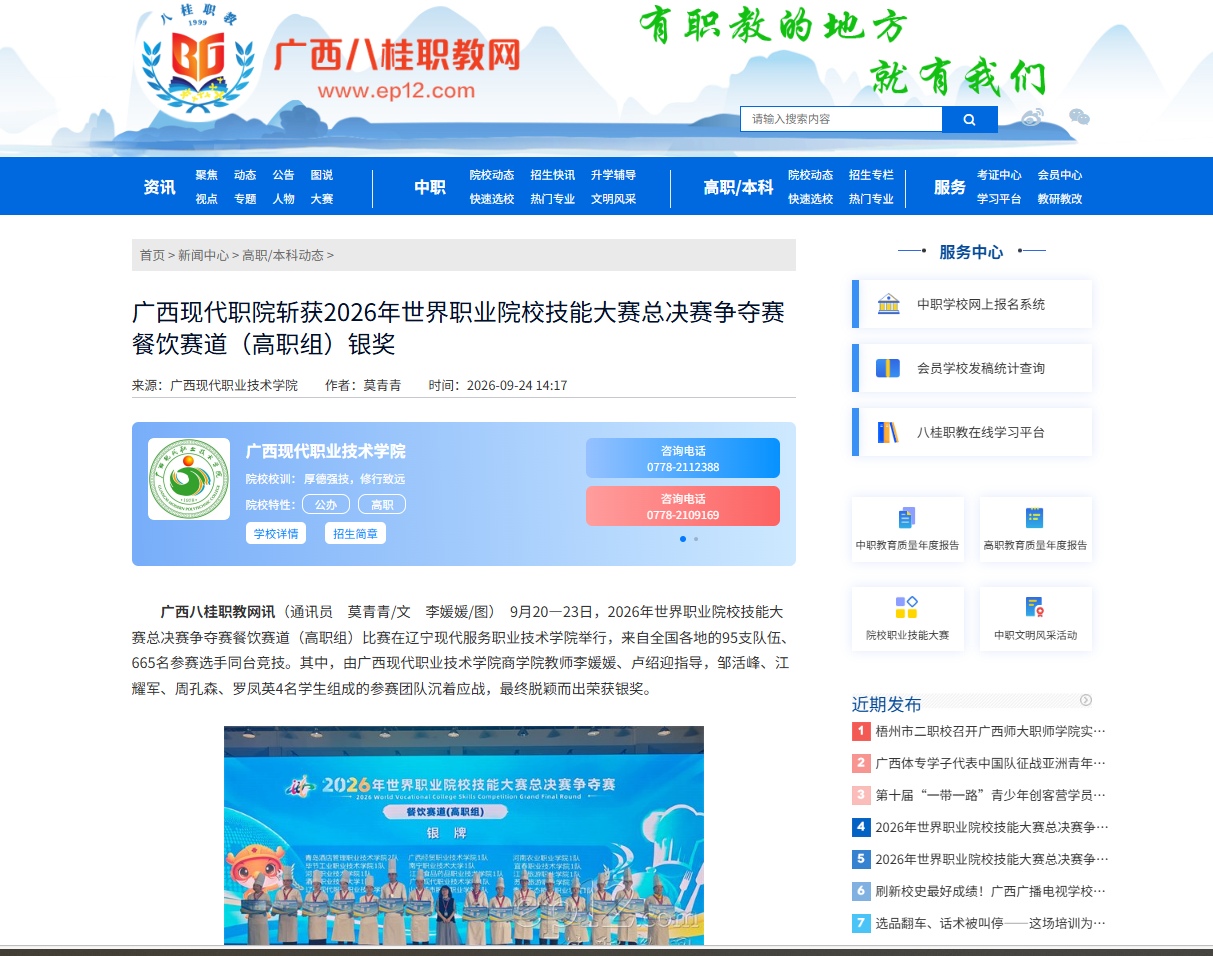Select the second carousel dot in school card
1213x956 pixels.
[x=696, y=539]
